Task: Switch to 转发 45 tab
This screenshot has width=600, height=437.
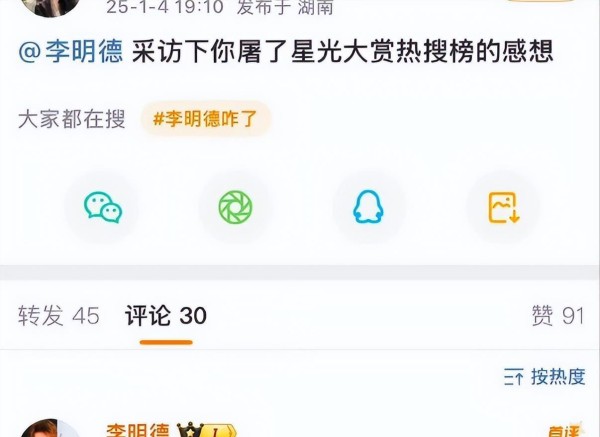Action: pos(59,316)
